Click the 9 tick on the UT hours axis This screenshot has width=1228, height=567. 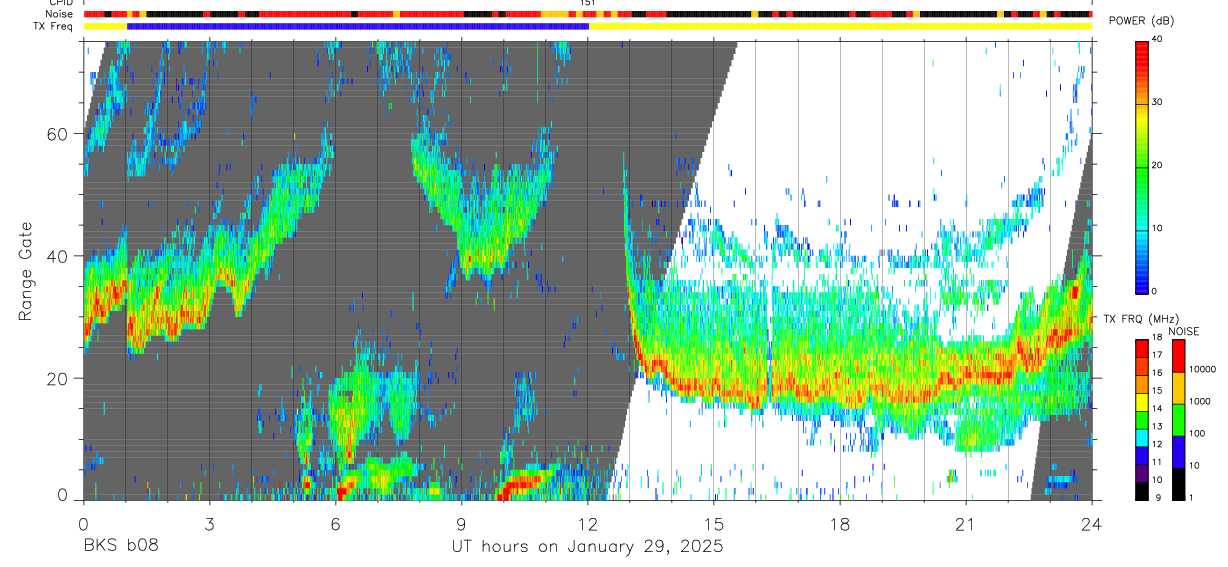pos(461,524)
